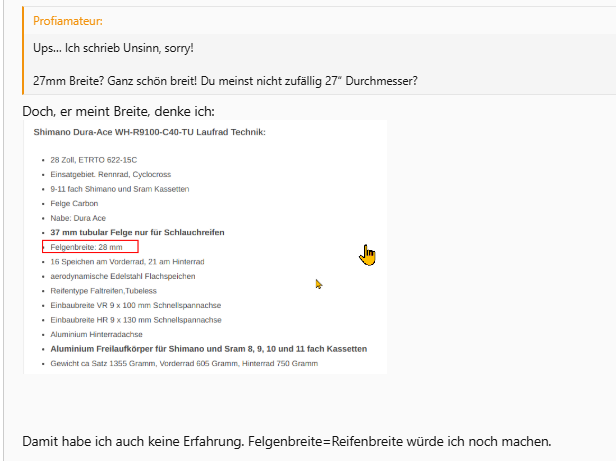Click the bold 'Aluminium Freilaufkörper' line
Screen dimensions: 616x461
[208, 349]
